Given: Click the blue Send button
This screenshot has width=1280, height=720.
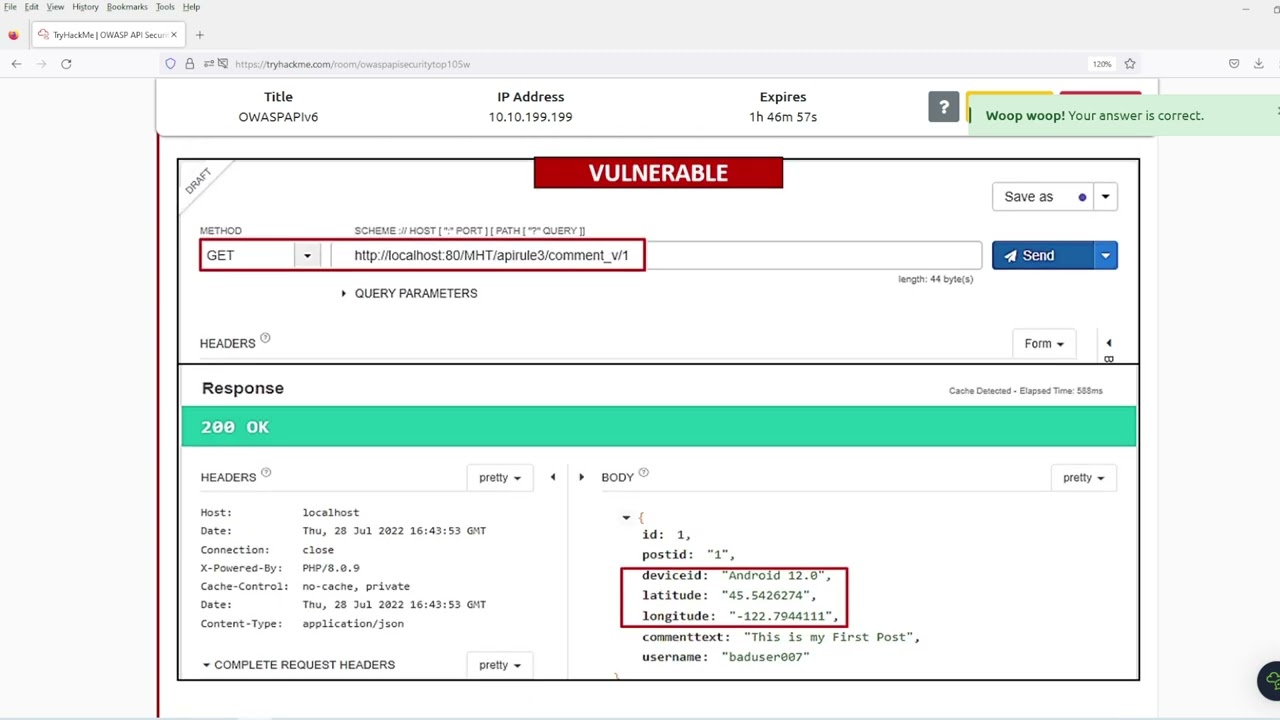Looking at the screenshot, I should [1042, 256].
